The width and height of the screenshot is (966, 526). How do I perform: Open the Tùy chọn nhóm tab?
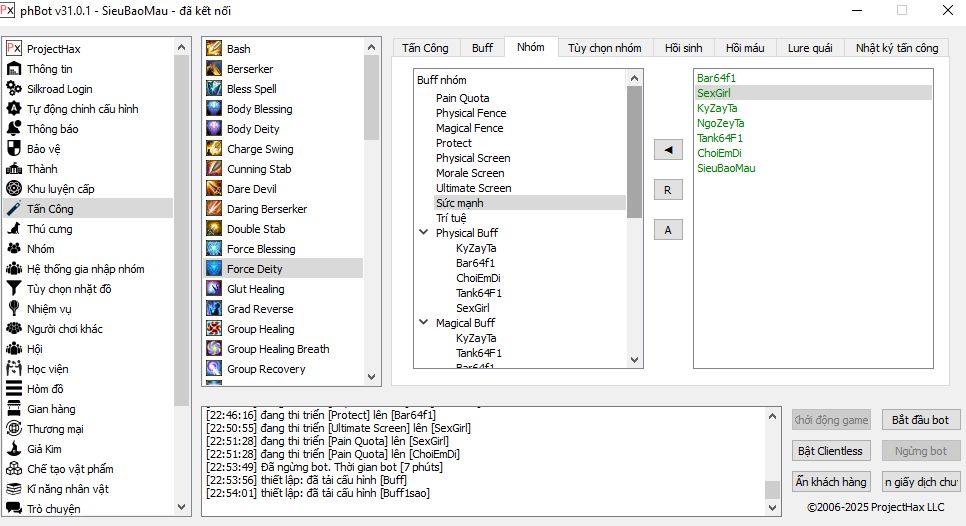(x=604, y=48)
